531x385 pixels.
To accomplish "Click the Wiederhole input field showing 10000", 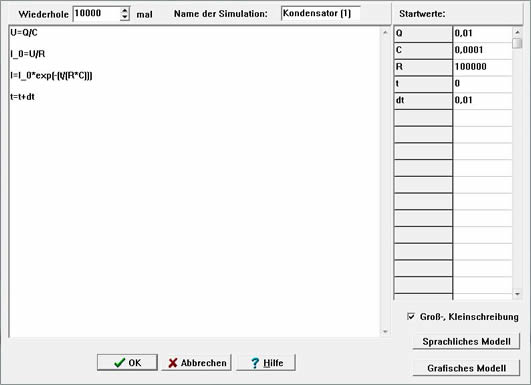I will [97, 14].
